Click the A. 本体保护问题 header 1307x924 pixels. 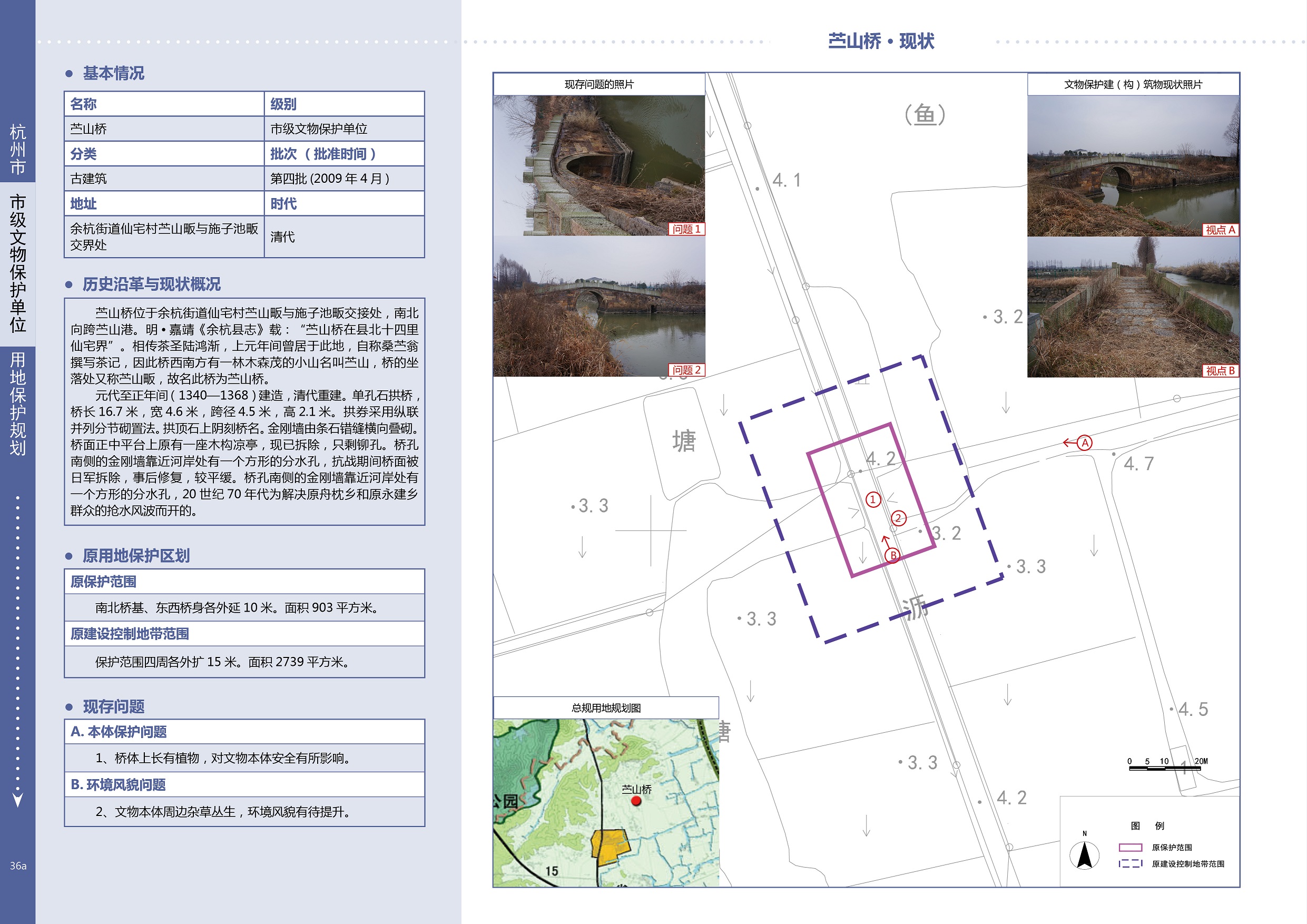245,732
